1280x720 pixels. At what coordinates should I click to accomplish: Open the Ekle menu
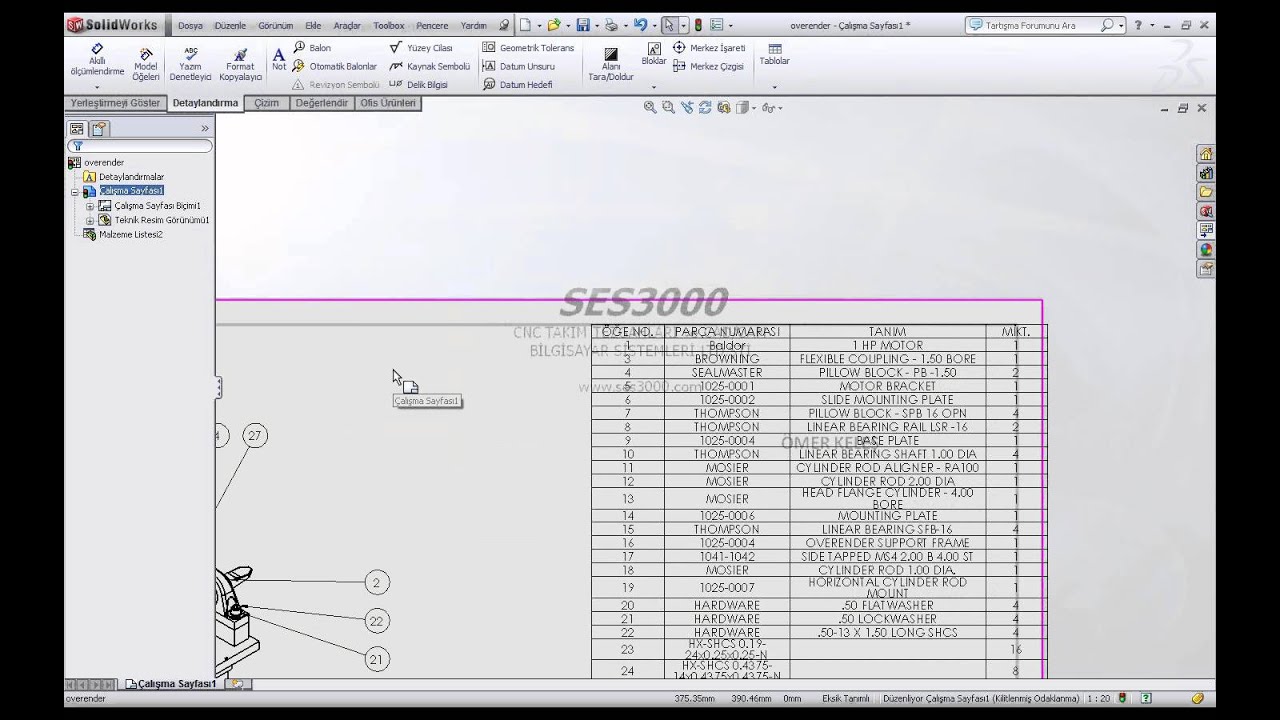[x=313, y=26]
